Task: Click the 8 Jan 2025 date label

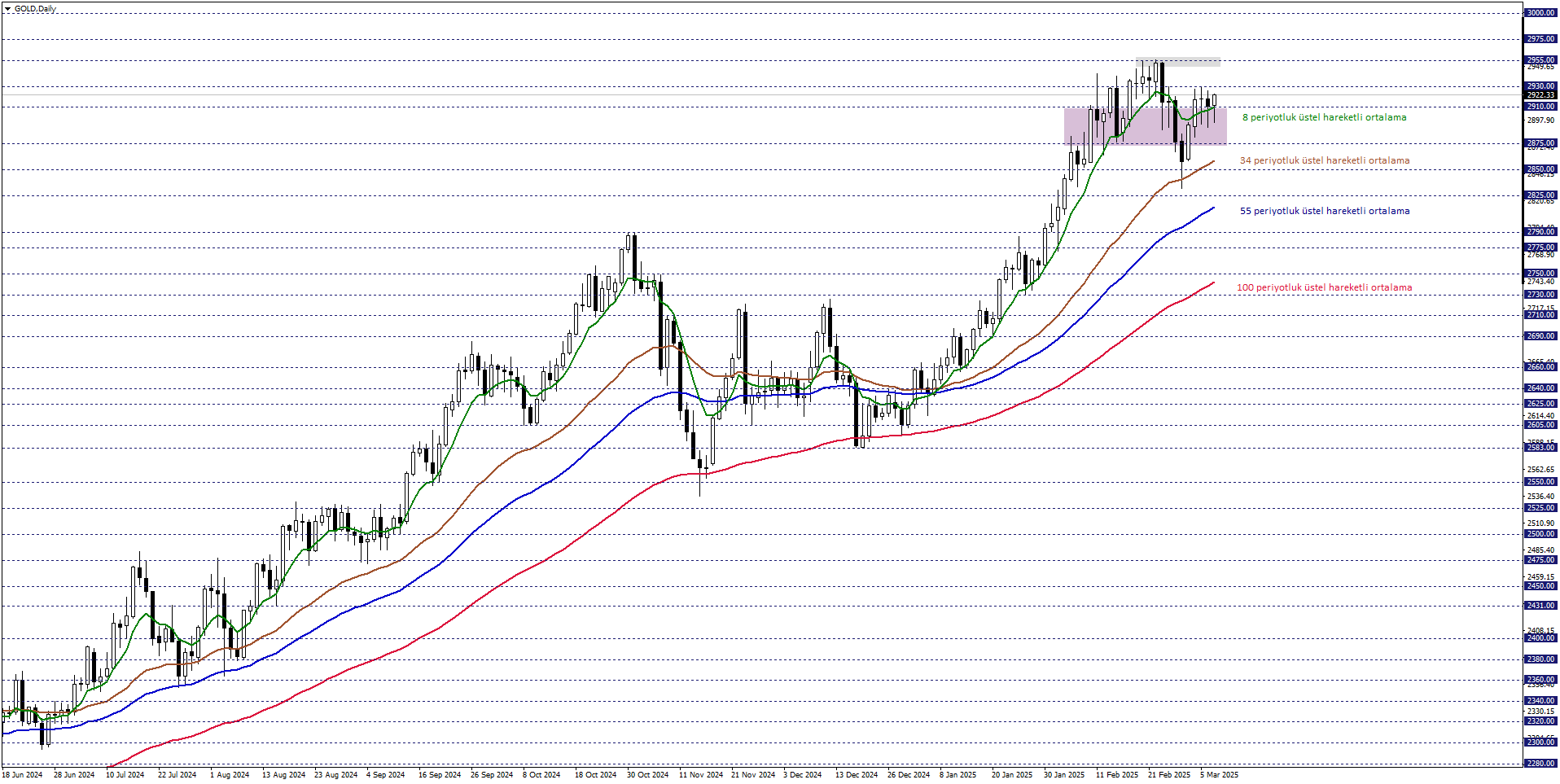Action: pos(957,775)
